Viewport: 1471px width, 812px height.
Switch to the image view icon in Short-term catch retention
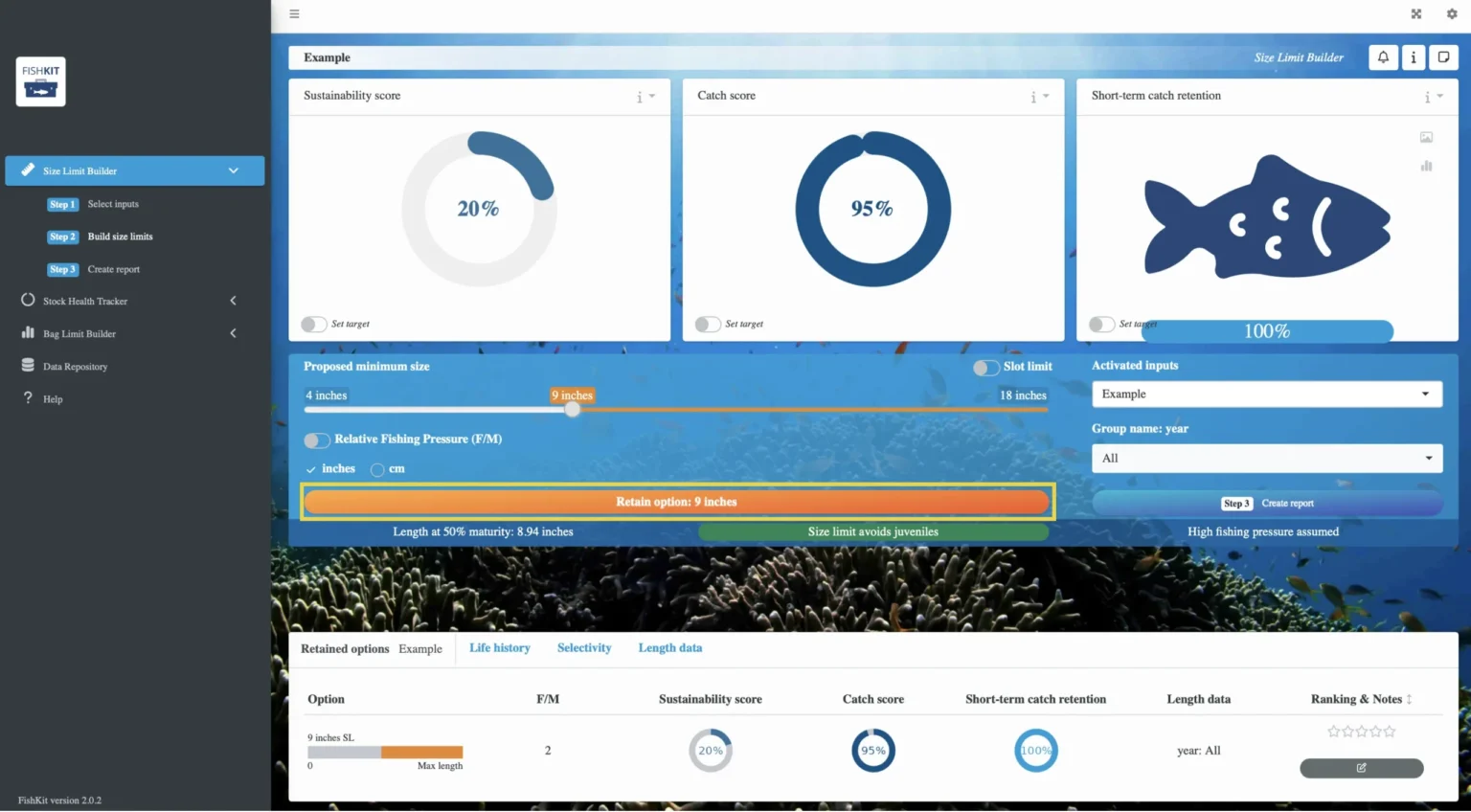coord(1426,137)
